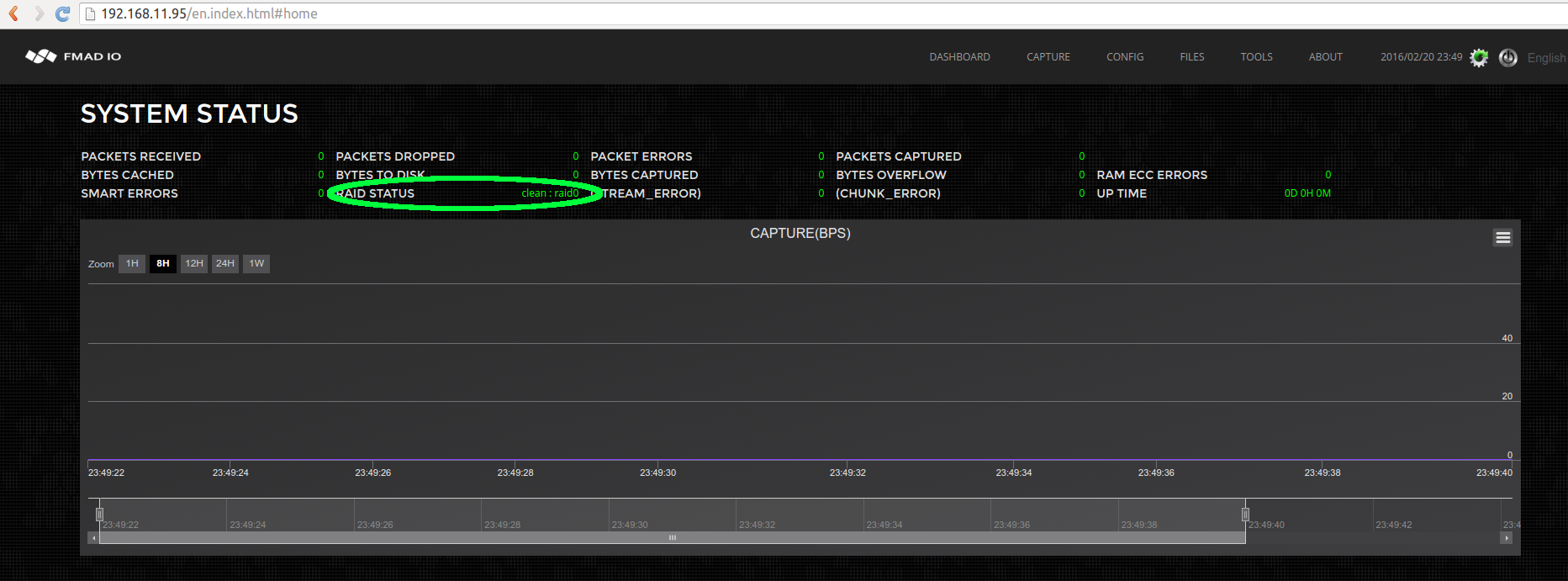Open the DASHBOARD menu

[x=959, y=57]
